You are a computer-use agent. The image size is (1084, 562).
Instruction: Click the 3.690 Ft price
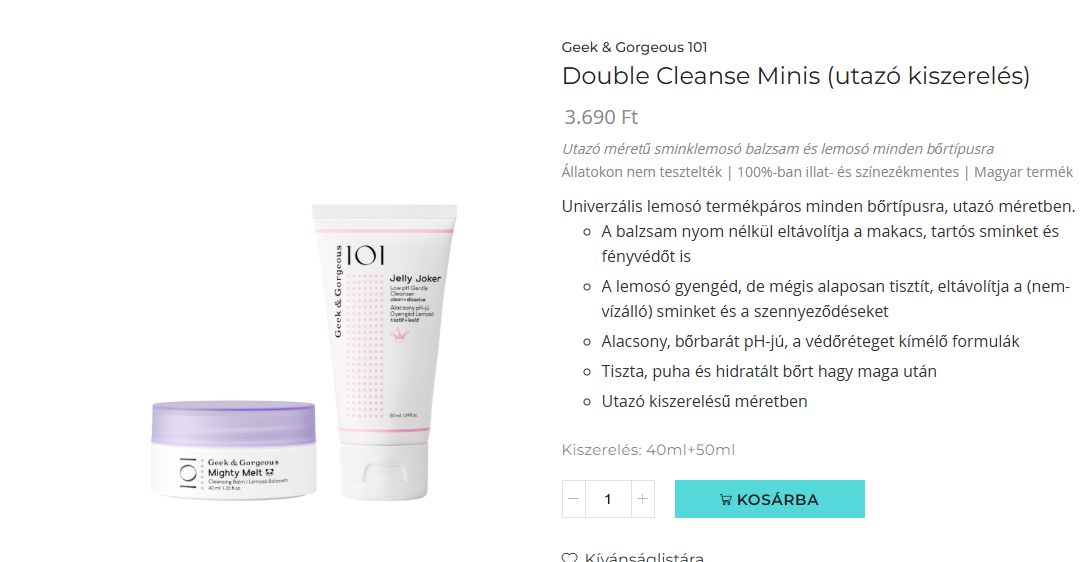pyautogui.click(x=601, y=117)
